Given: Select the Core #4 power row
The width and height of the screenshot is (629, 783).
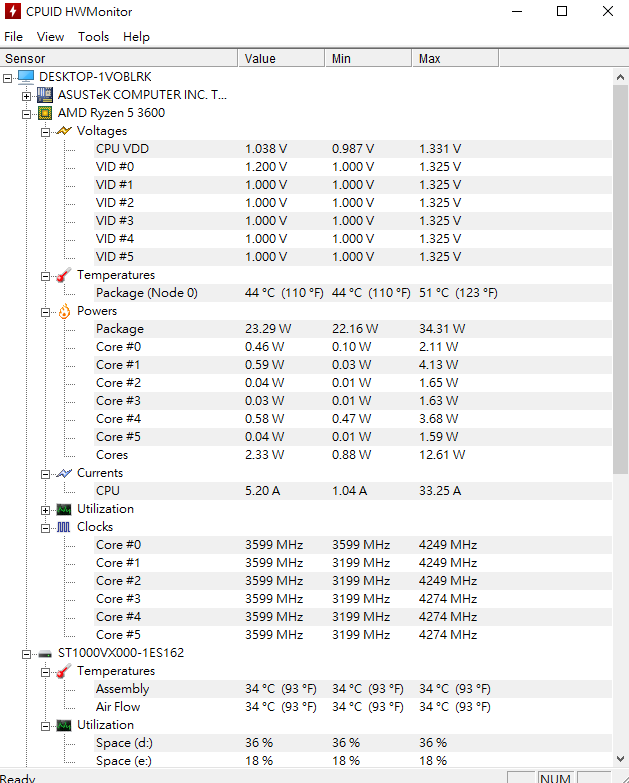Looking at the screenshot, I should (x=353, y=418).
